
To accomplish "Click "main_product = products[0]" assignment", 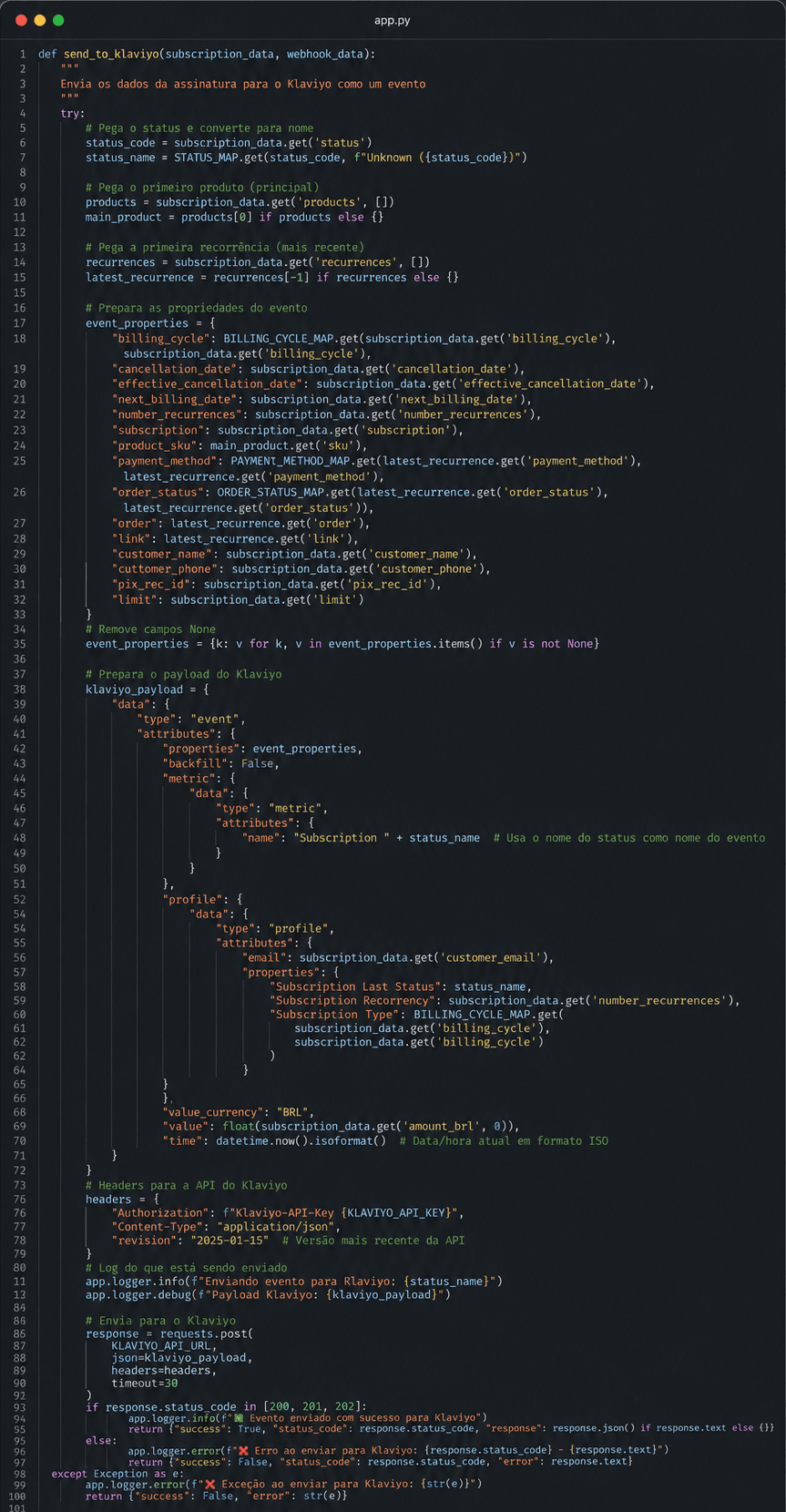I will click(x=168, y=217).
